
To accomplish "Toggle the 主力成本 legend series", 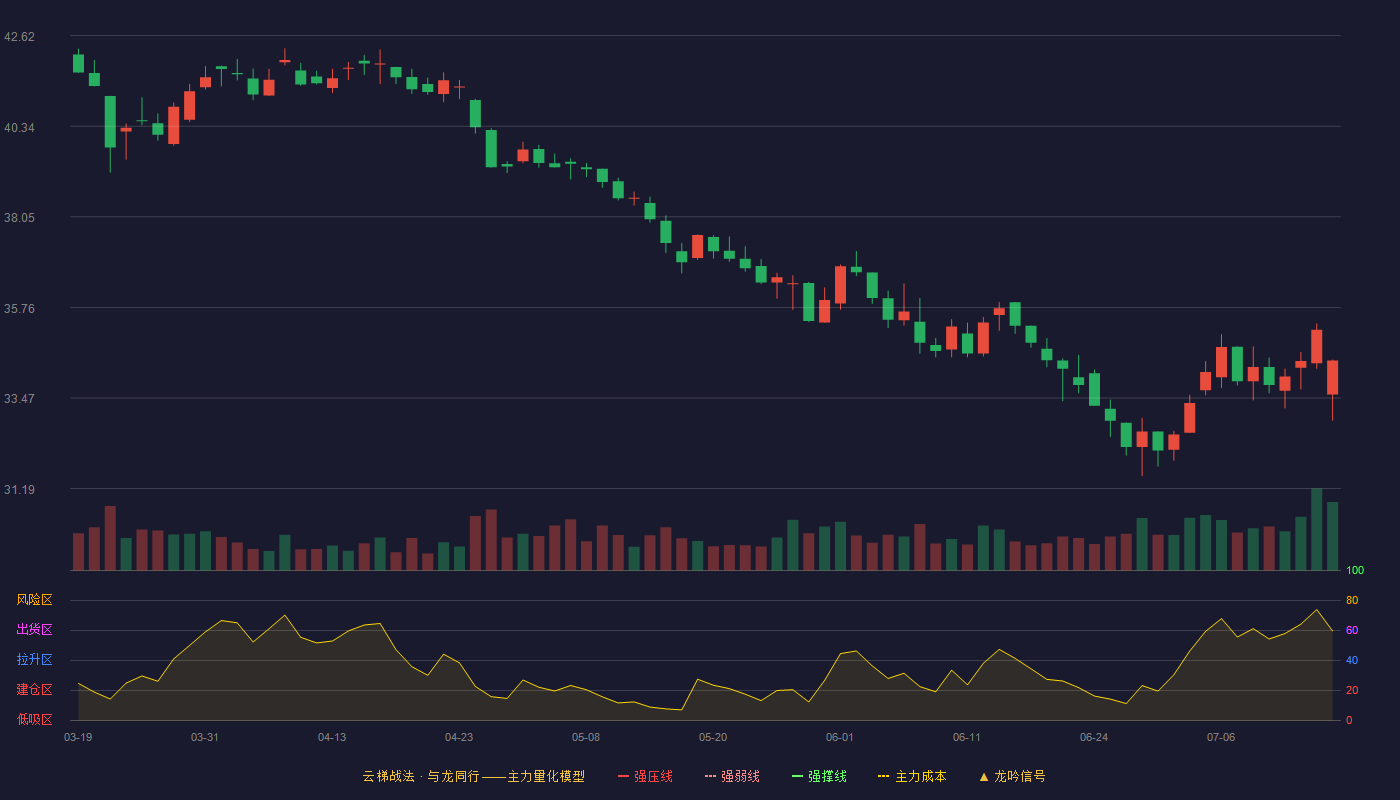I will pos(912,776).
